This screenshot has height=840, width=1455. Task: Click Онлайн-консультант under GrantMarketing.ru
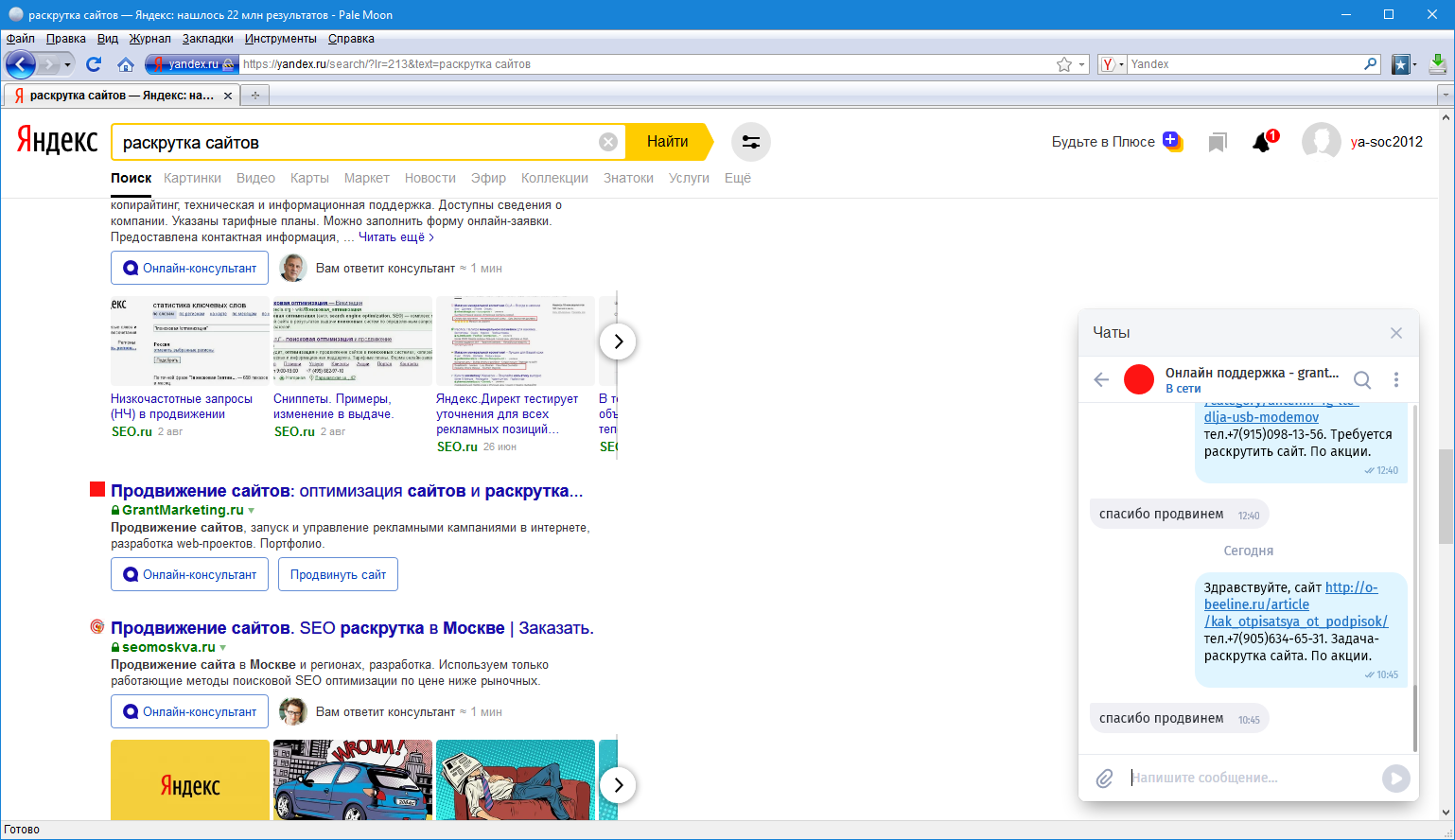(189, 574)
